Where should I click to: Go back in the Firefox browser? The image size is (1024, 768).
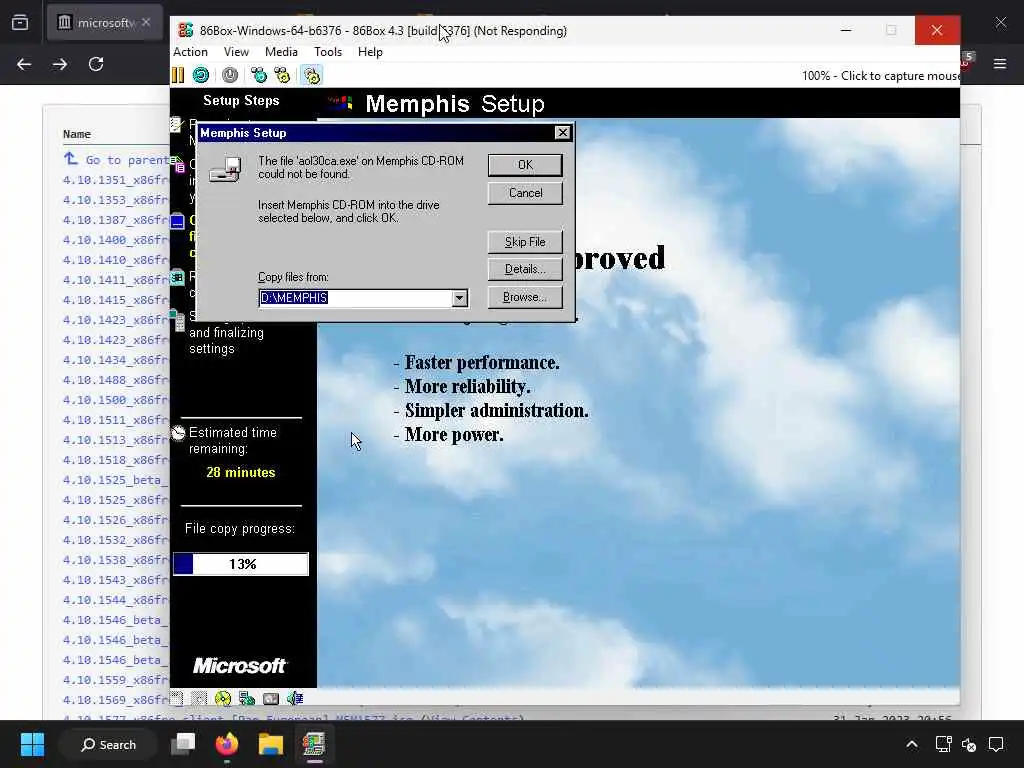tap(24, 64)
